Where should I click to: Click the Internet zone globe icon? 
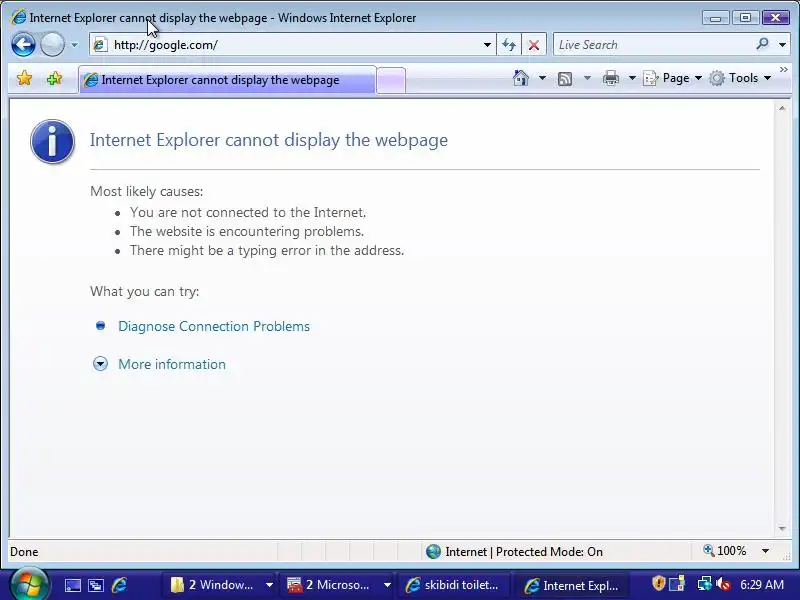click(433, 552)
